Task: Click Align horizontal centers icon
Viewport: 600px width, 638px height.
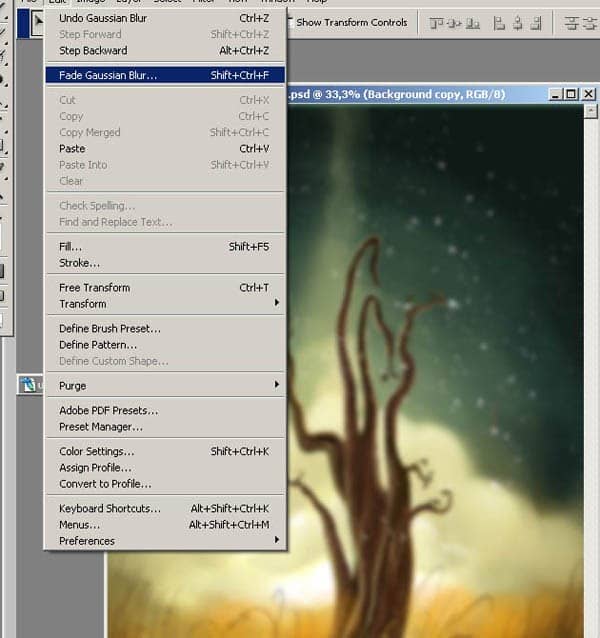Action: pyautogui.click(x=517, y=24)
